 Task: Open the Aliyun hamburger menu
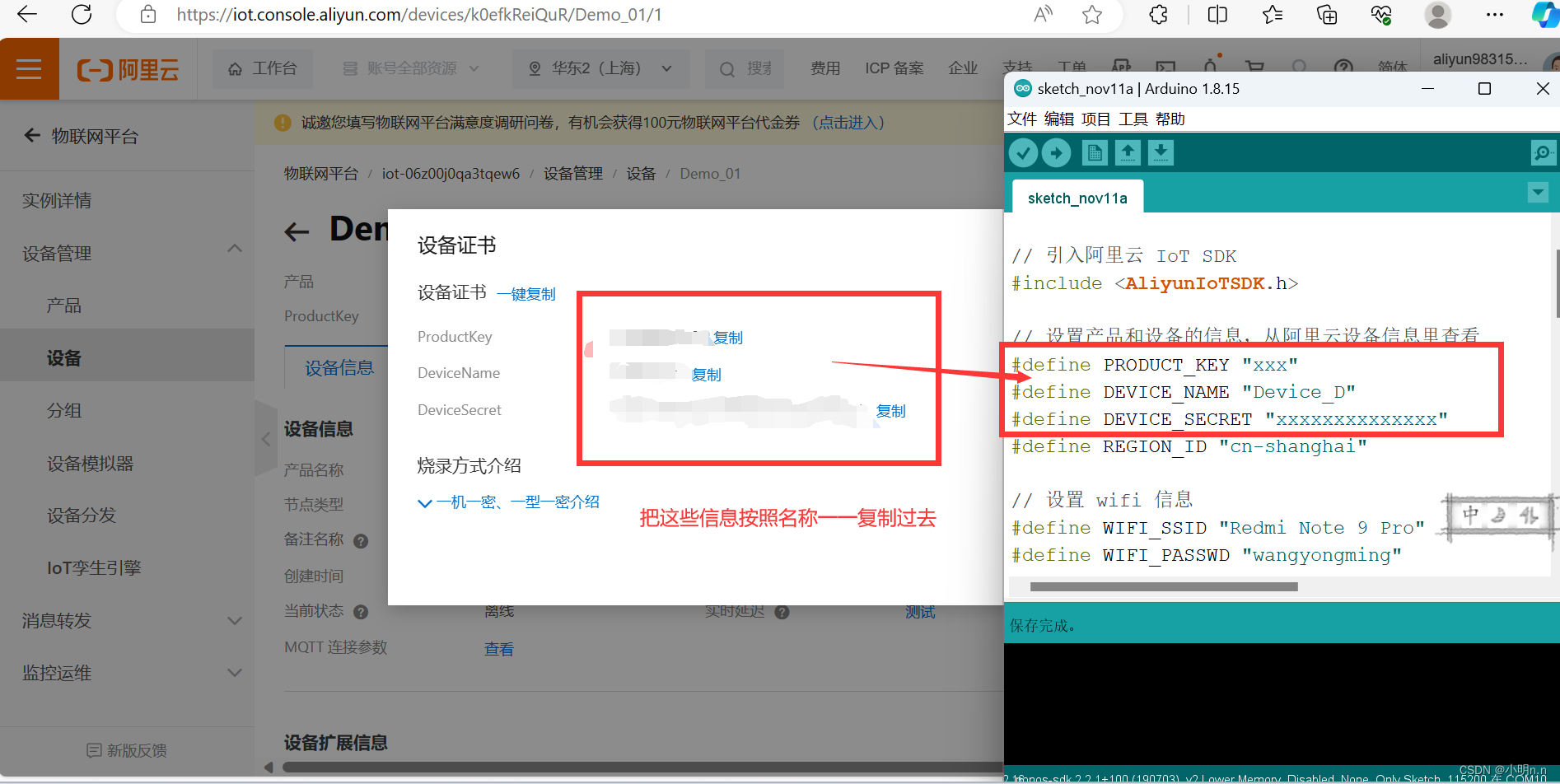click(x=29, y=69)
